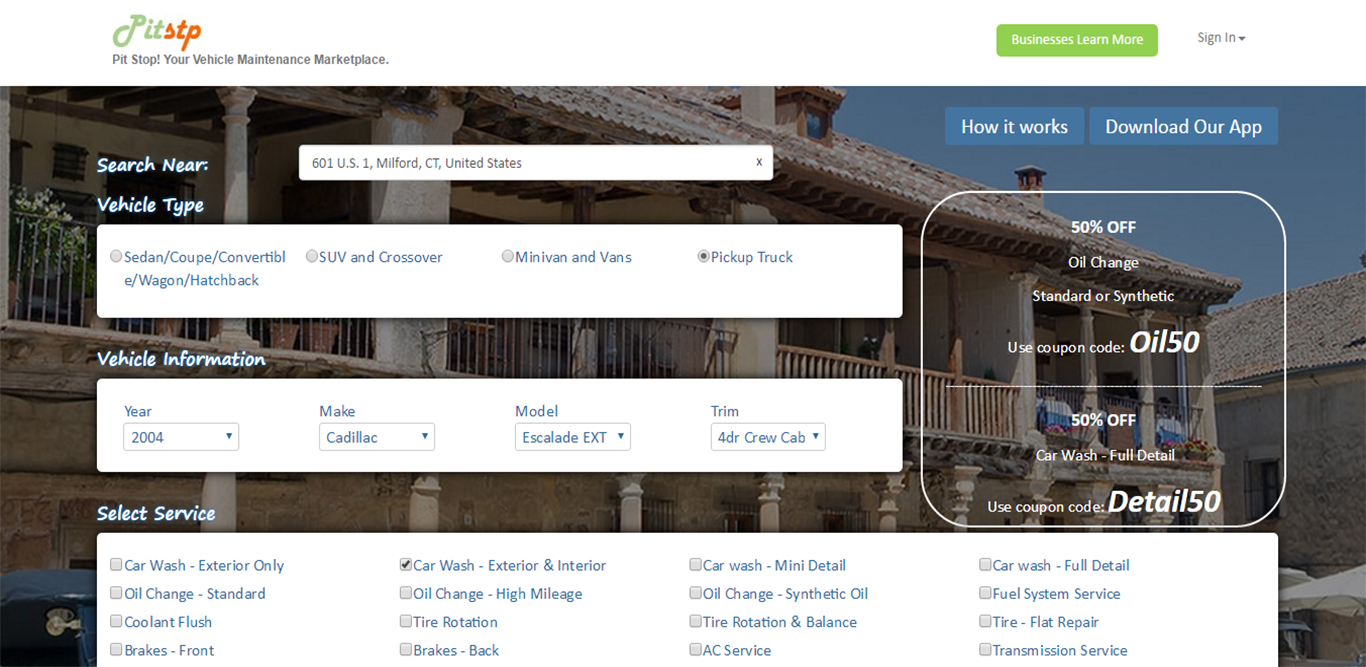Image resolution: width=1366 pixels, height=667 pixels.
Task: Click the Search Near address field
Action: [x=525, y=163]
